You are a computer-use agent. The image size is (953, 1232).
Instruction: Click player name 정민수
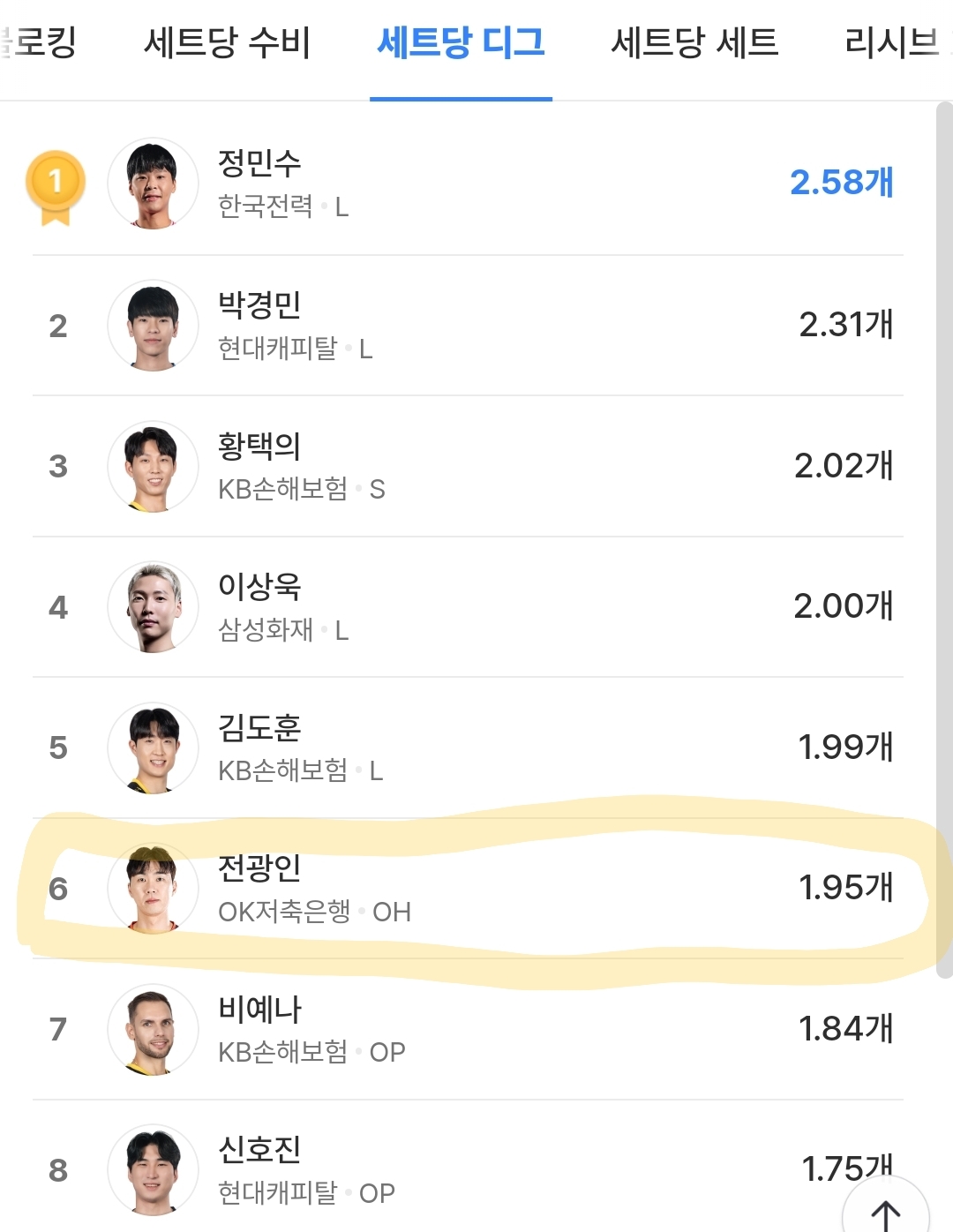point(259,162)
